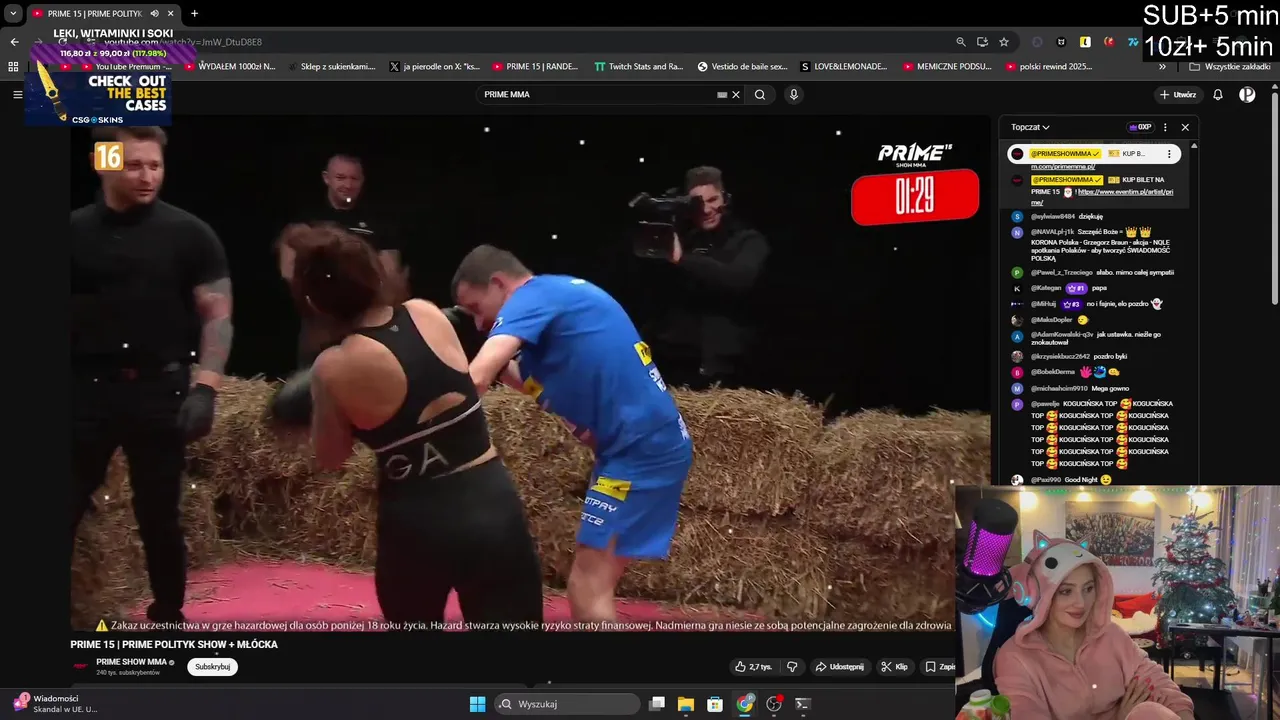Open YouTube notifications bell
This screenshot has width=1280, height=720.
pyautogui.click(x=1218, y=95)
